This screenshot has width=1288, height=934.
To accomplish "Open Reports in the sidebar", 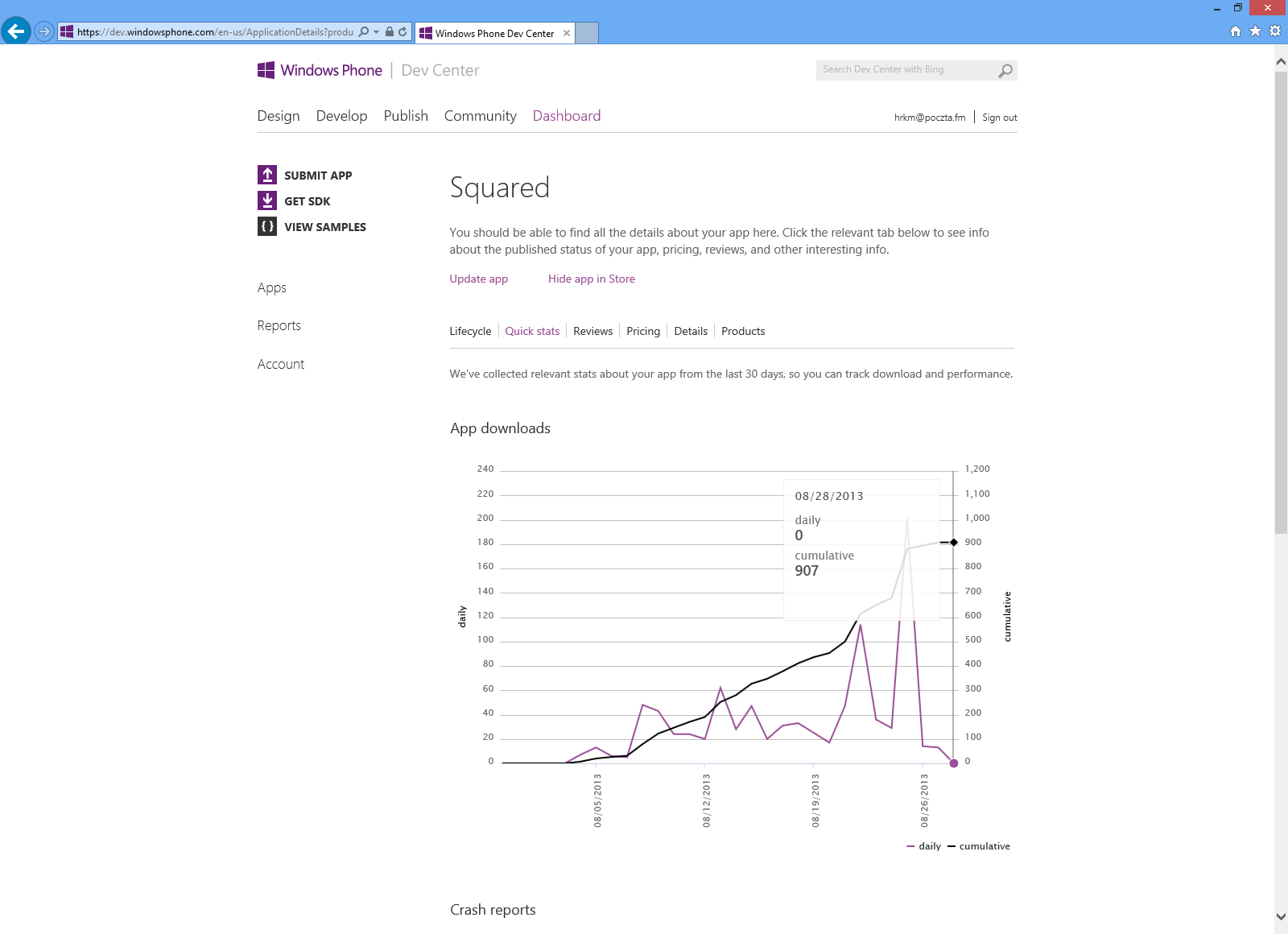I will pos(279,325).
